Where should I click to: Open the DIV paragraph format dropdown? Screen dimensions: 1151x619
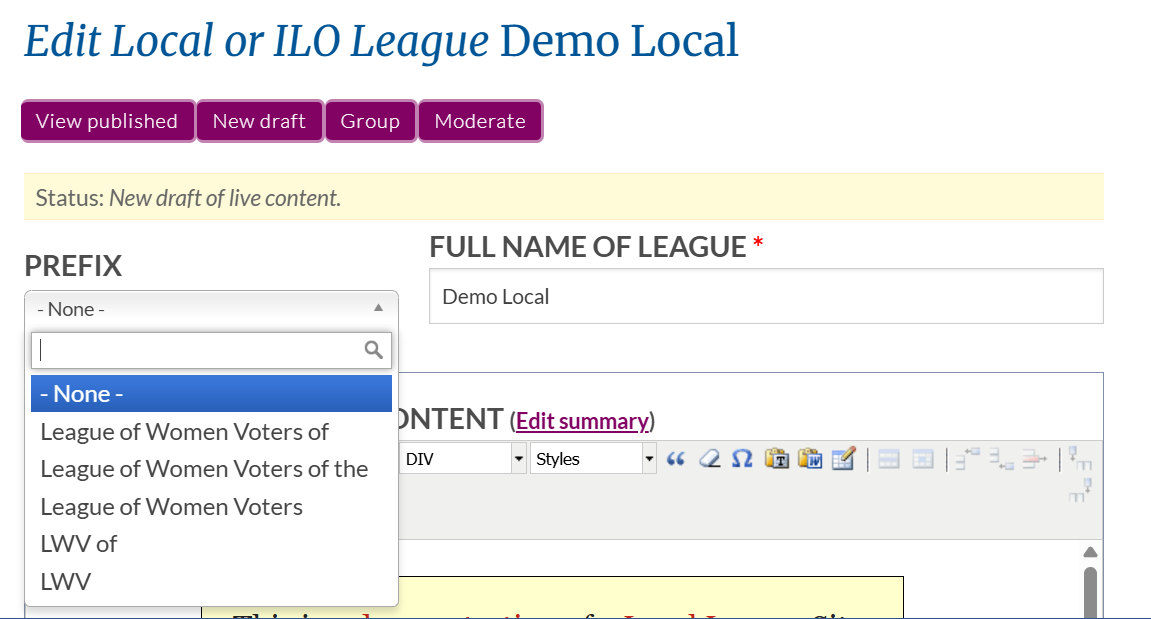[517, 457]
